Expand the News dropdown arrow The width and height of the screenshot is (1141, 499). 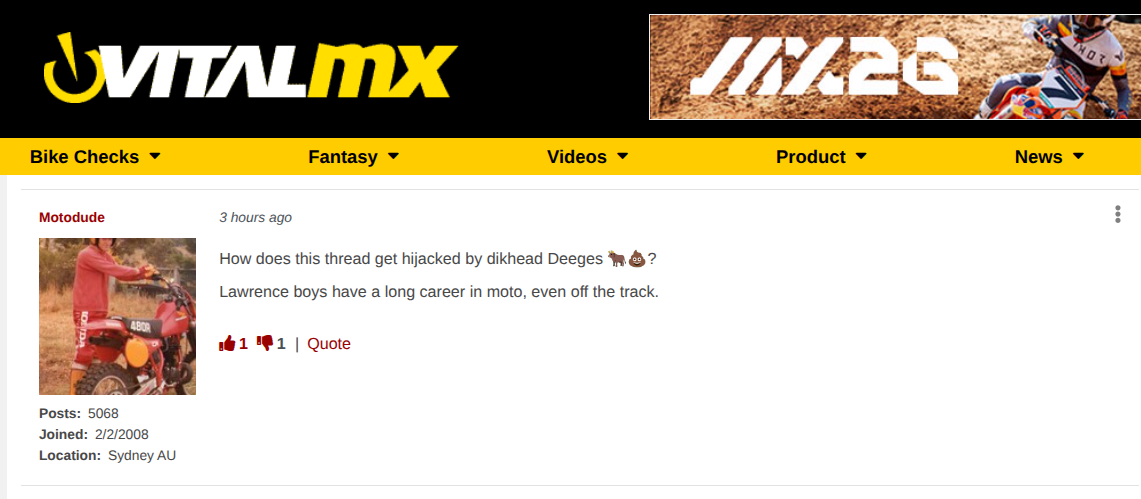click(1078, 156)
